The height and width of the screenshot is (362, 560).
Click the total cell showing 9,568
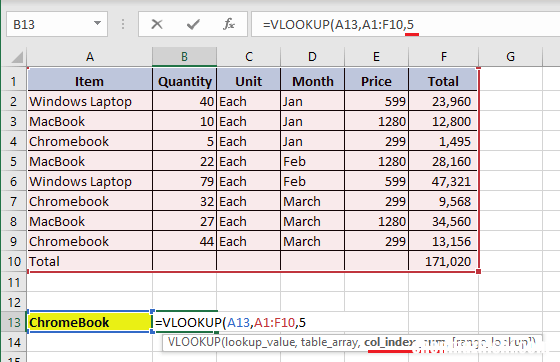(443, 201)
